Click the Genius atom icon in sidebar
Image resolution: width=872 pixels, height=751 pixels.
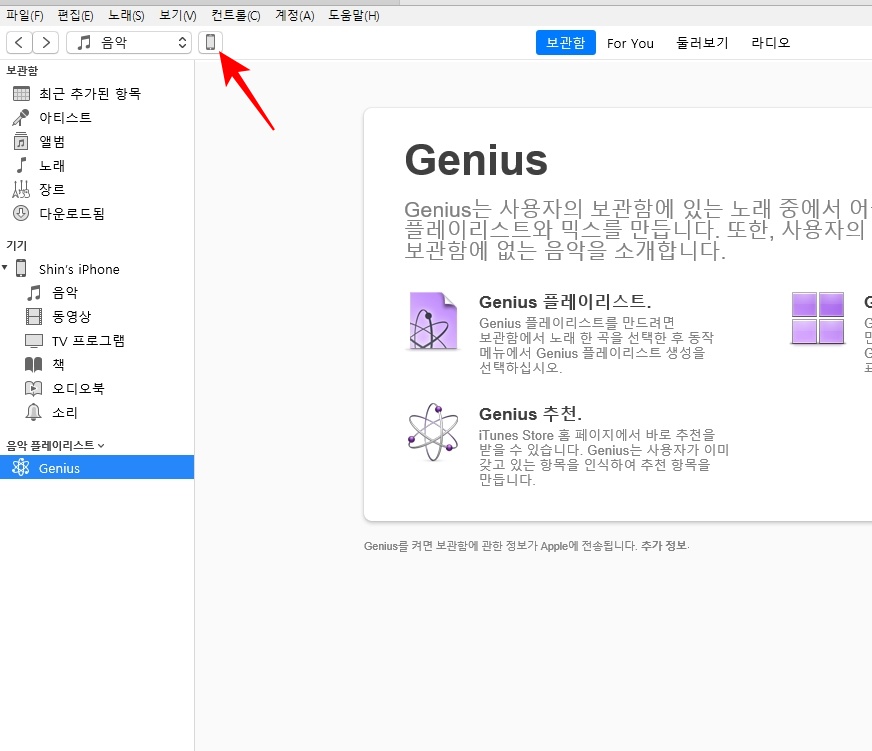point(21,467)
